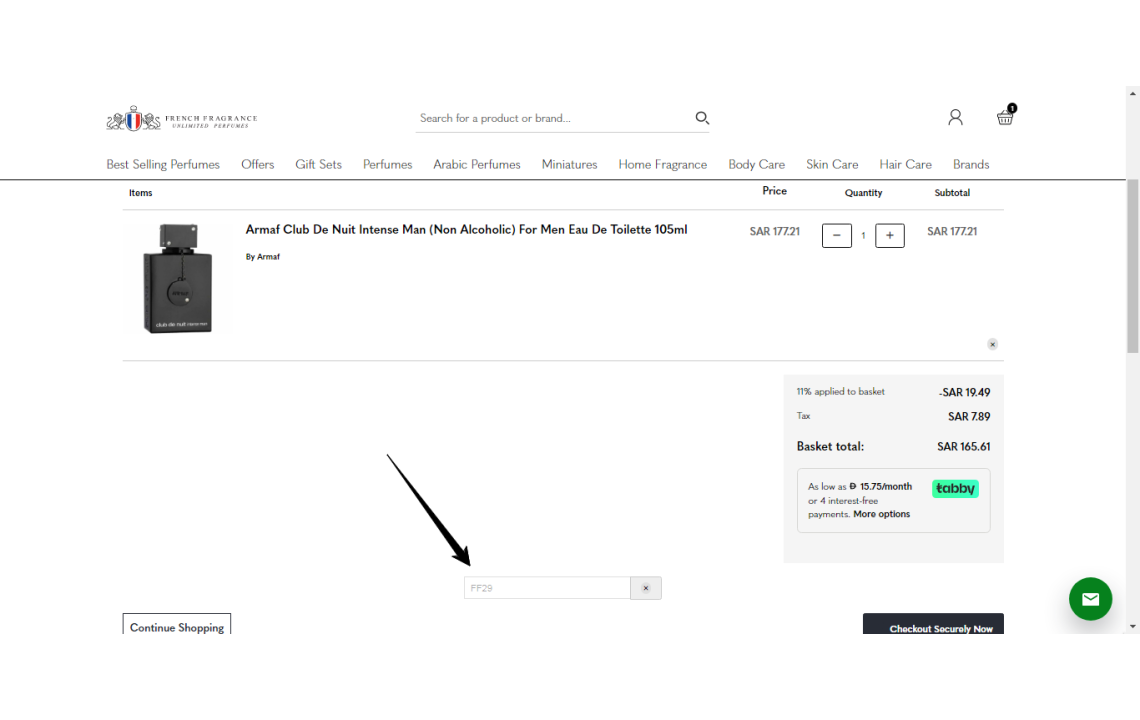Click the '11% applied to basket' text
Image resolution: width=1140 pixels, height=720 pixels.
840,391
